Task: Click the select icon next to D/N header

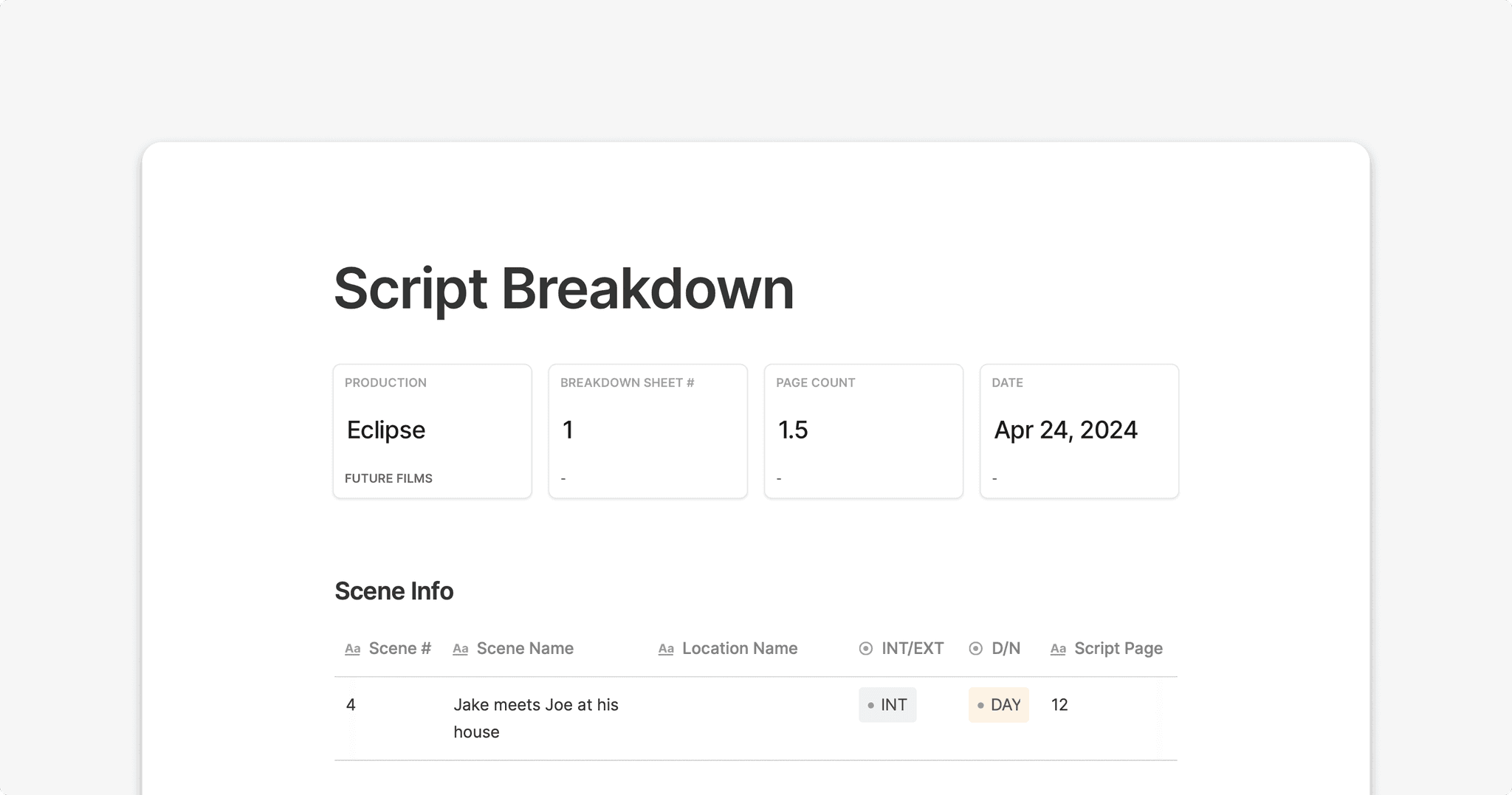Action: 976,648
